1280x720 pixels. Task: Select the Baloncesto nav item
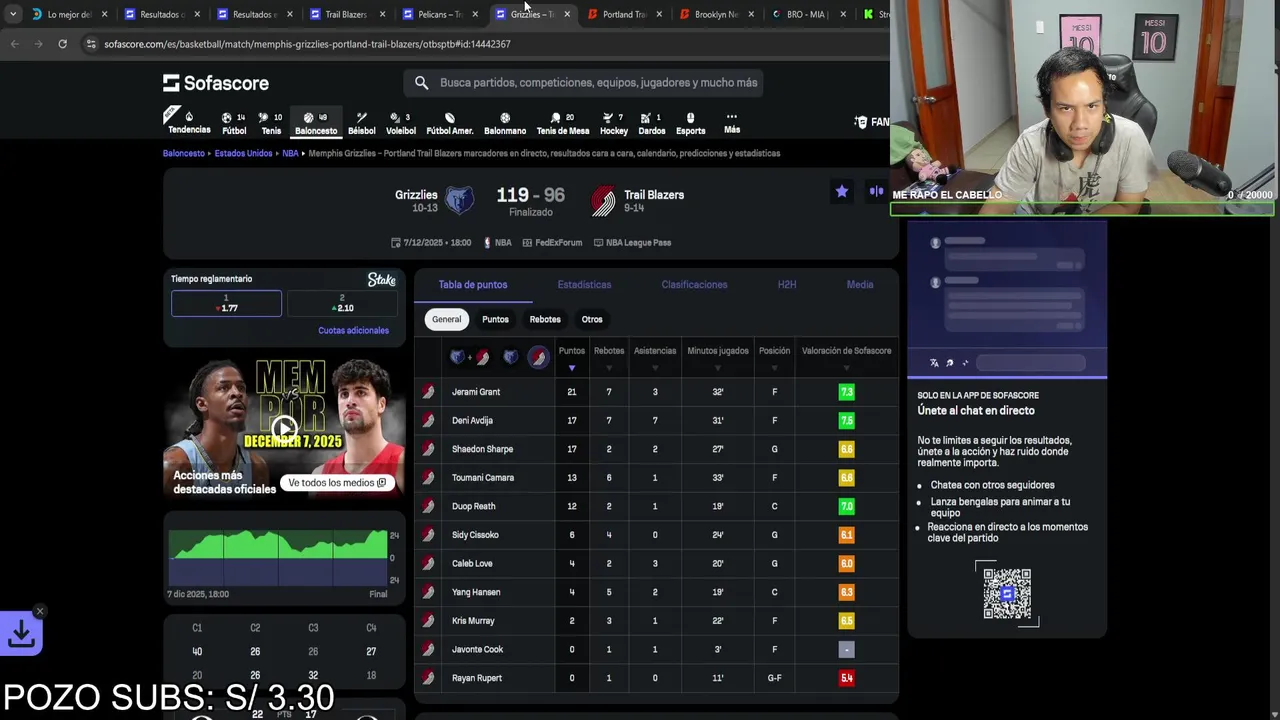click(316, 123)
